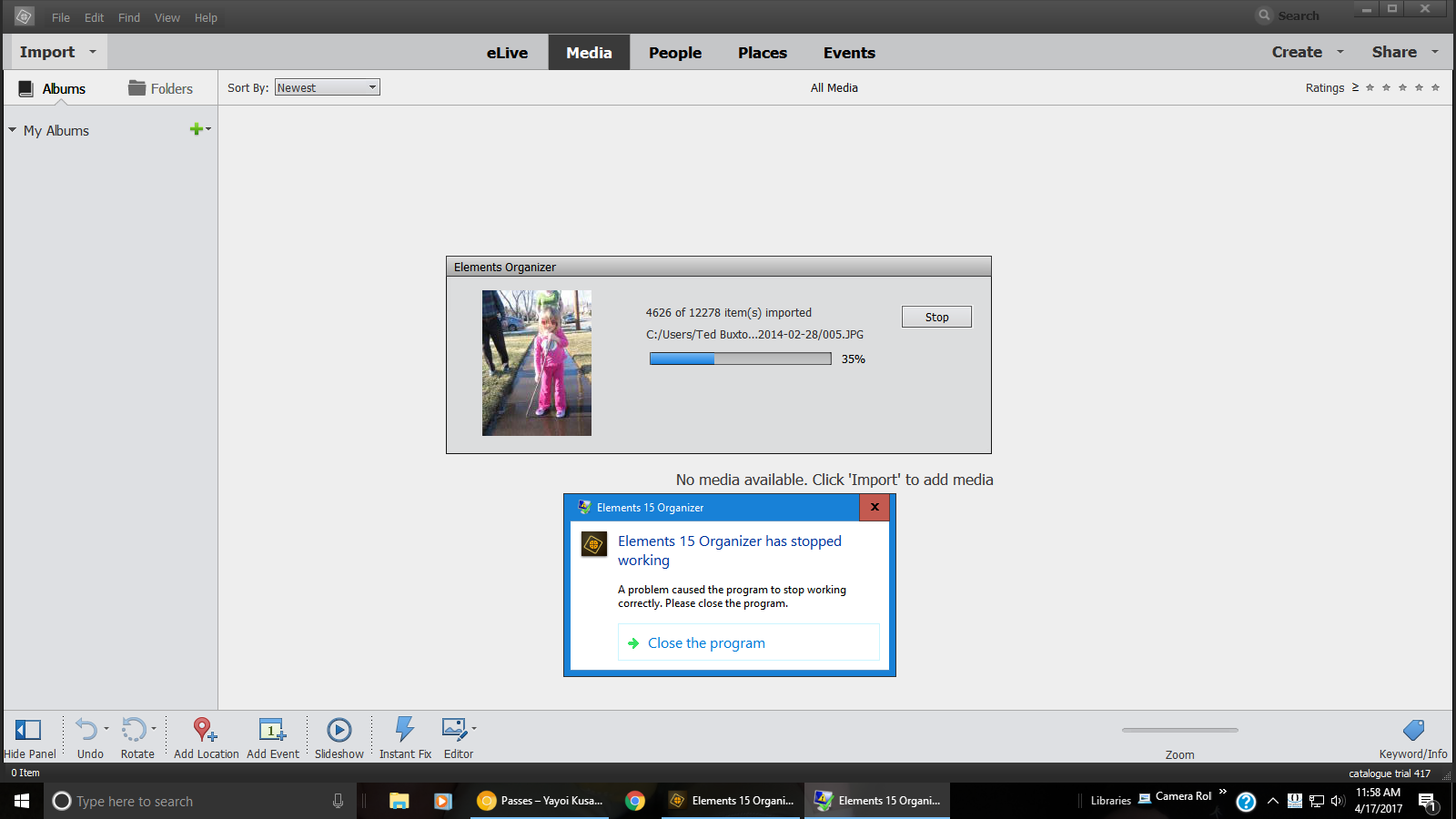
Task: Switch to the Places tab
Action: click(763, 53)
